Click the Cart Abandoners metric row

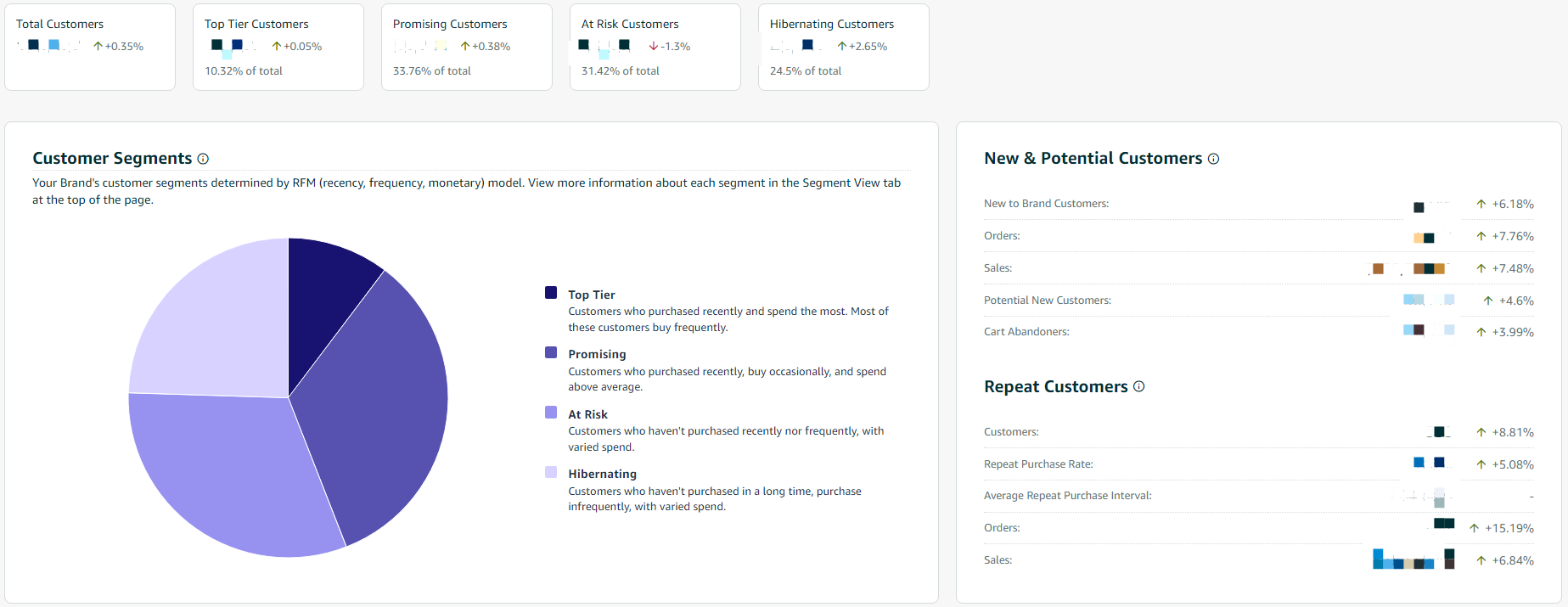[1258, 332]
